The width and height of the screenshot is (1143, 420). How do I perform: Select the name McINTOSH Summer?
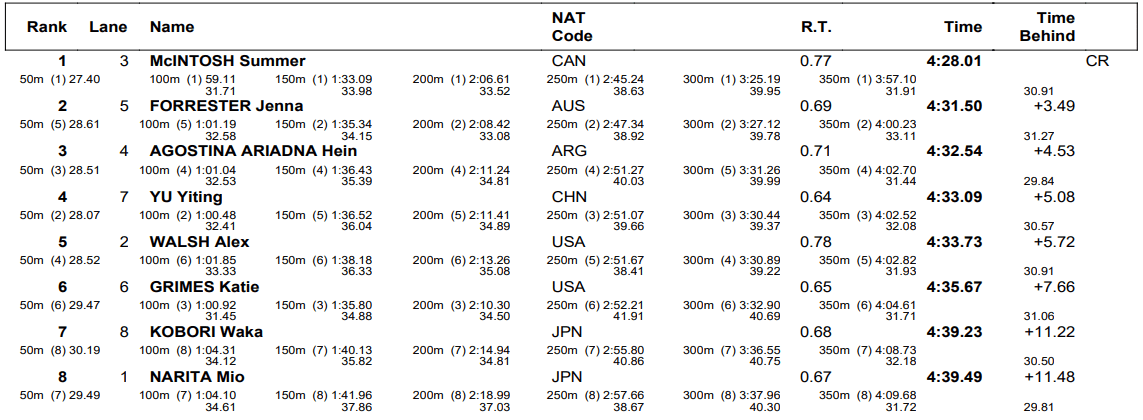pyautogui.click(x=227, y=61)
